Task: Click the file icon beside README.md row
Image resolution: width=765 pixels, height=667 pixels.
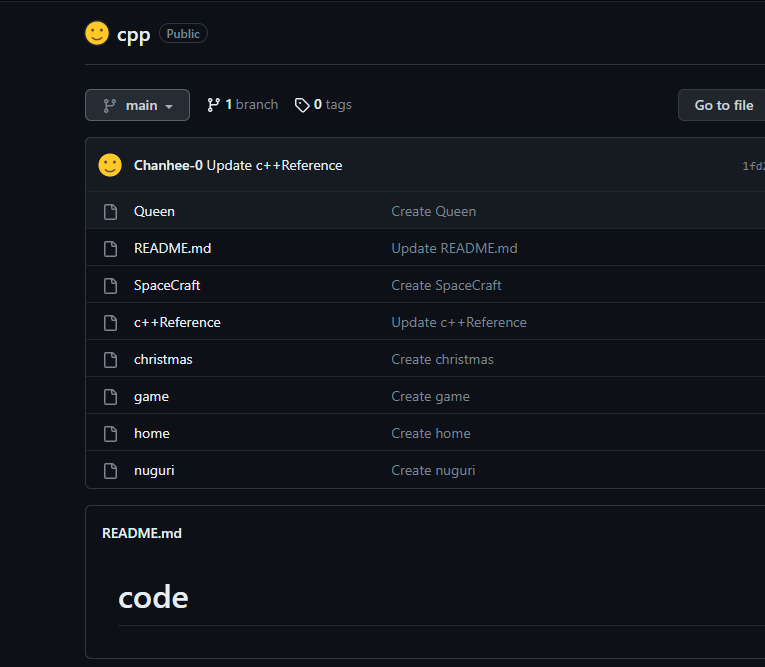Action: pyautogui.click(x=112, y=248)
